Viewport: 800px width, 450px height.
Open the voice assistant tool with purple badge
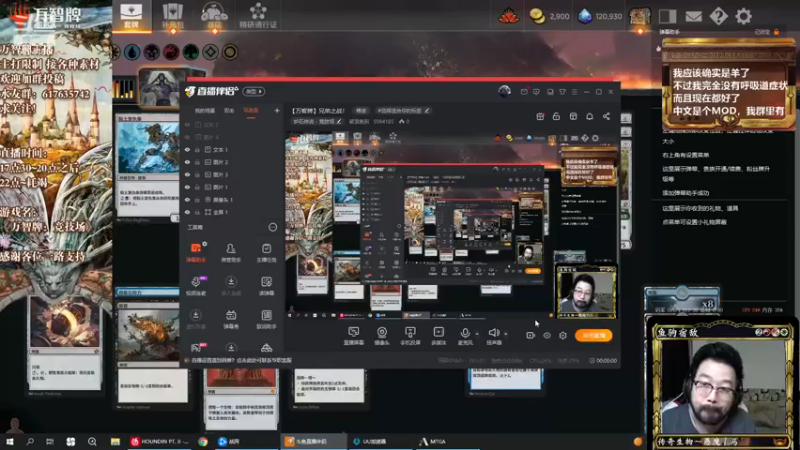coord(196,285)
